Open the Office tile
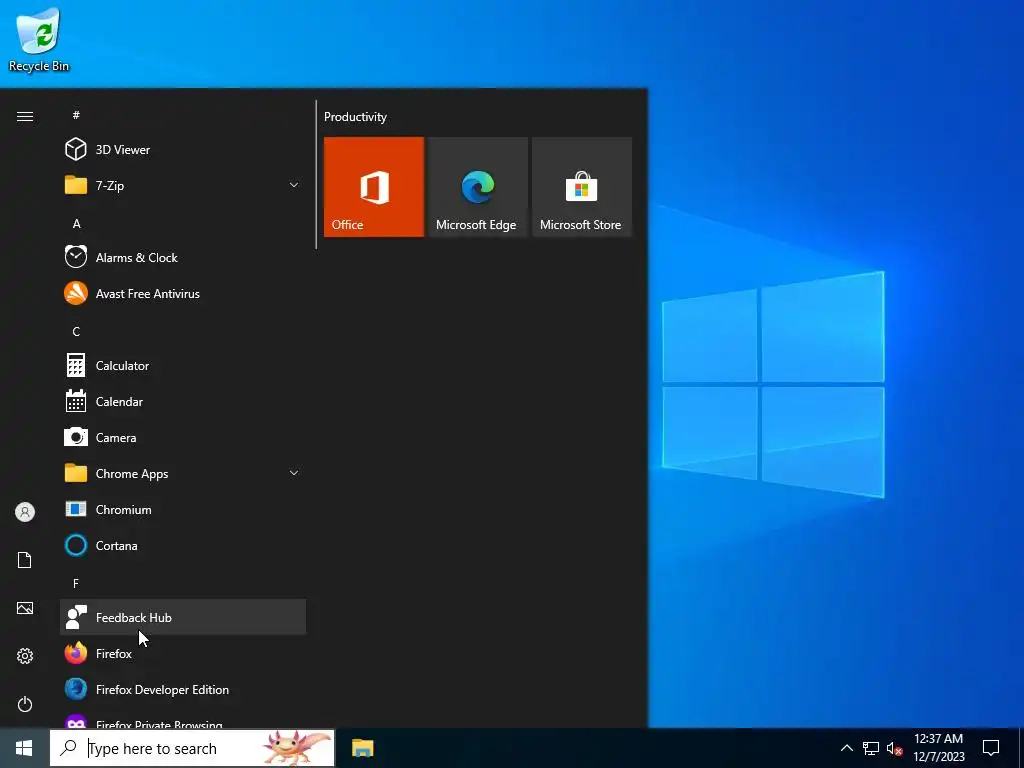The image size is (1024, 768). click(x=374, y=187)
